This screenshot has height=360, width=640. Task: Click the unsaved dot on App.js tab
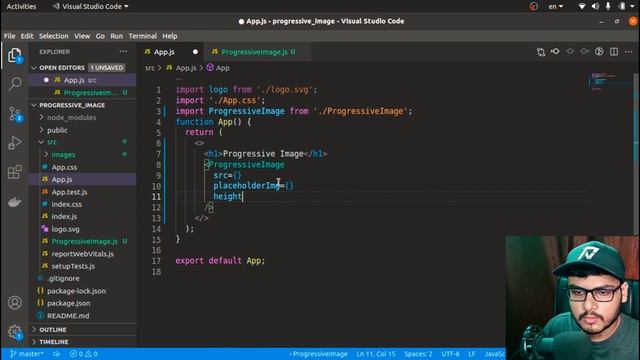(195, 52)
